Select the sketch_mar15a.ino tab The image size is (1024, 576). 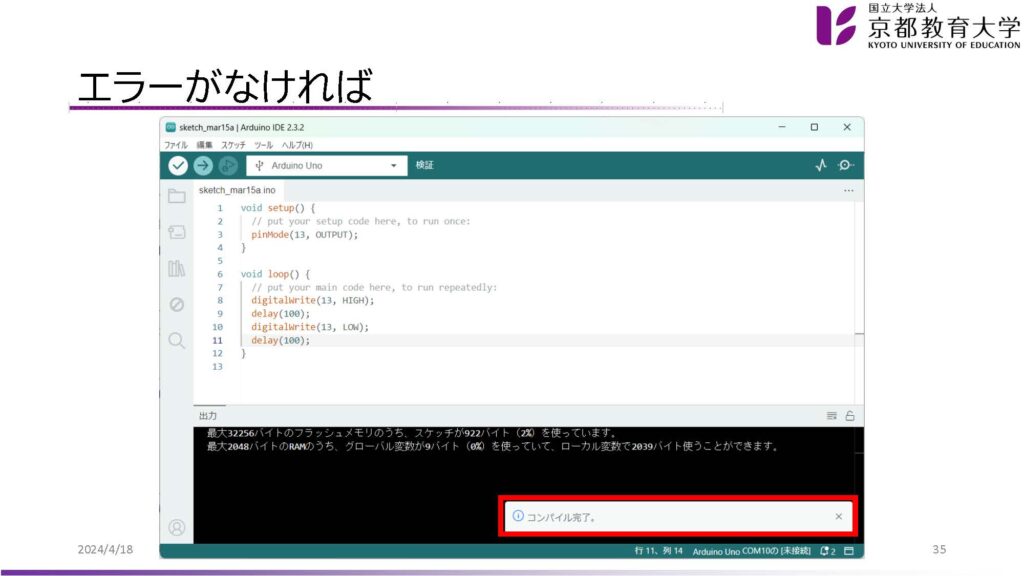pyautogui.click(x=236, y=190)
